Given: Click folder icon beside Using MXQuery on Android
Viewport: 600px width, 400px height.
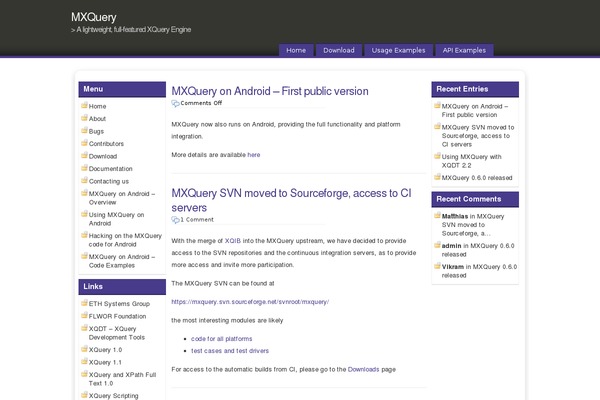Looking at the screenshot, I should pyautogui.click(x=85, y=214).
